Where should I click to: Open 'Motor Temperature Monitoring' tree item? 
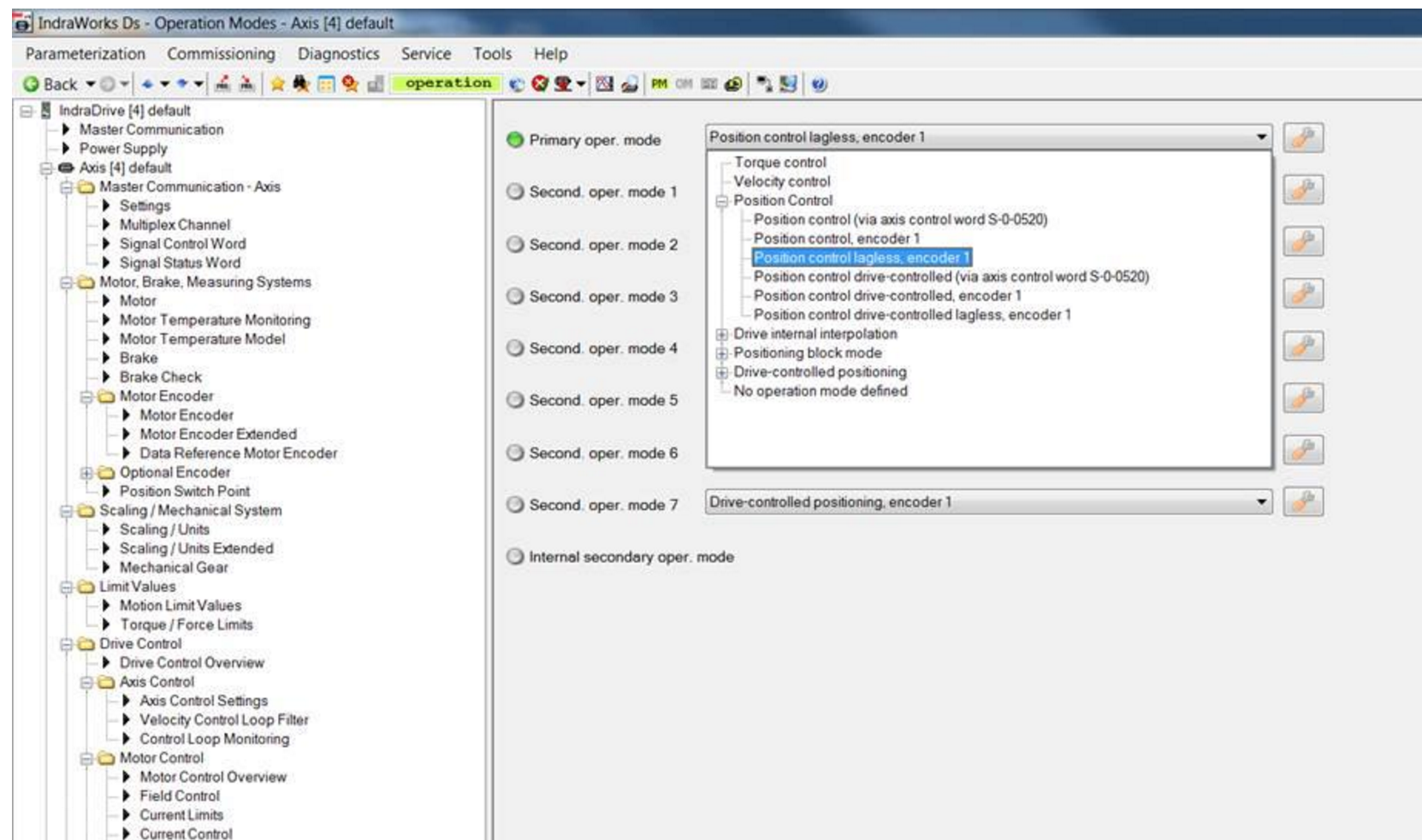click(215, 320)
